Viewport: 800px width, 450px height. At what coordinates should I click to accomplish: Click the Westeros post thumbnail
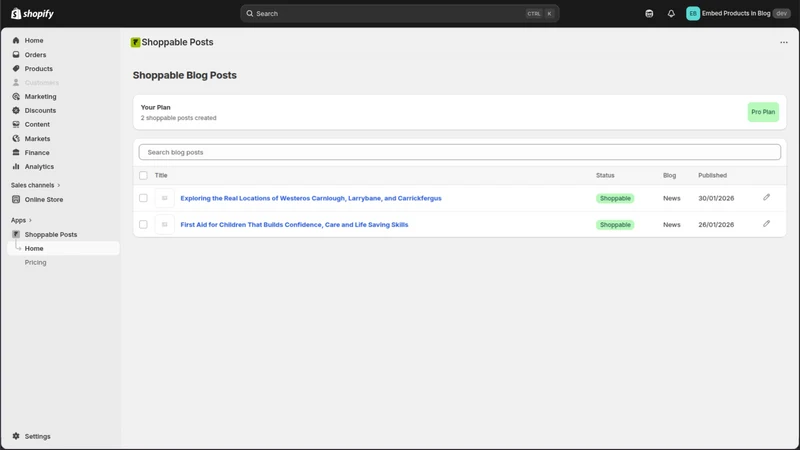coord(164,198)
